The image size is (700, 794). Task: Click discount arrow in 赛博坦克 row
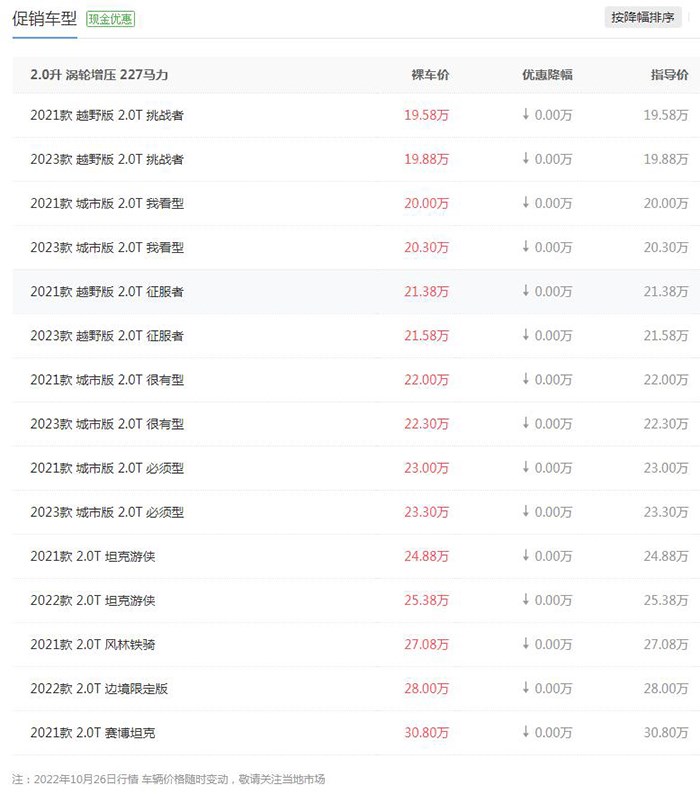pos(526,732)
